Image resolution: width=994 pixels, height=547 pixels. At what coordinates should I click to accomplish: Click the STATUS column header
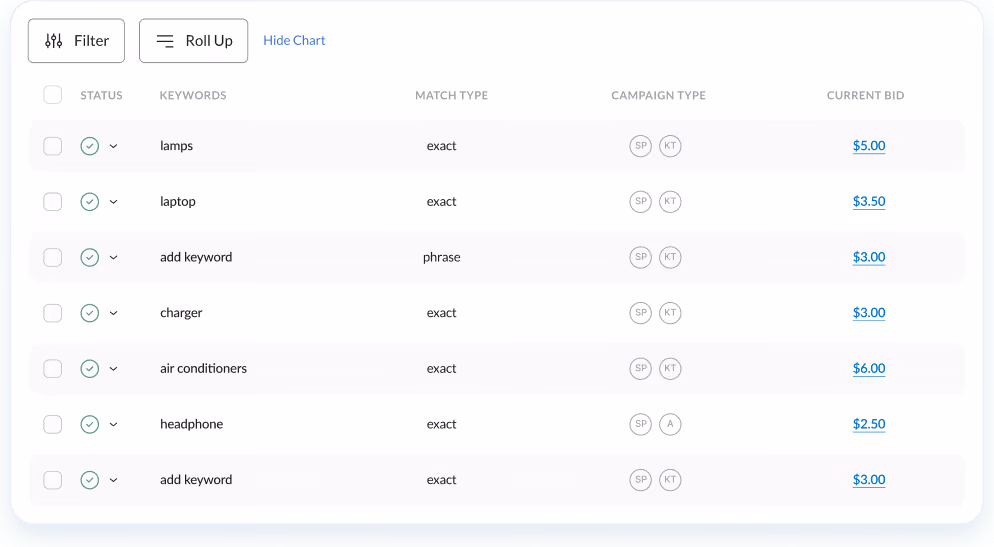[101, 96]
